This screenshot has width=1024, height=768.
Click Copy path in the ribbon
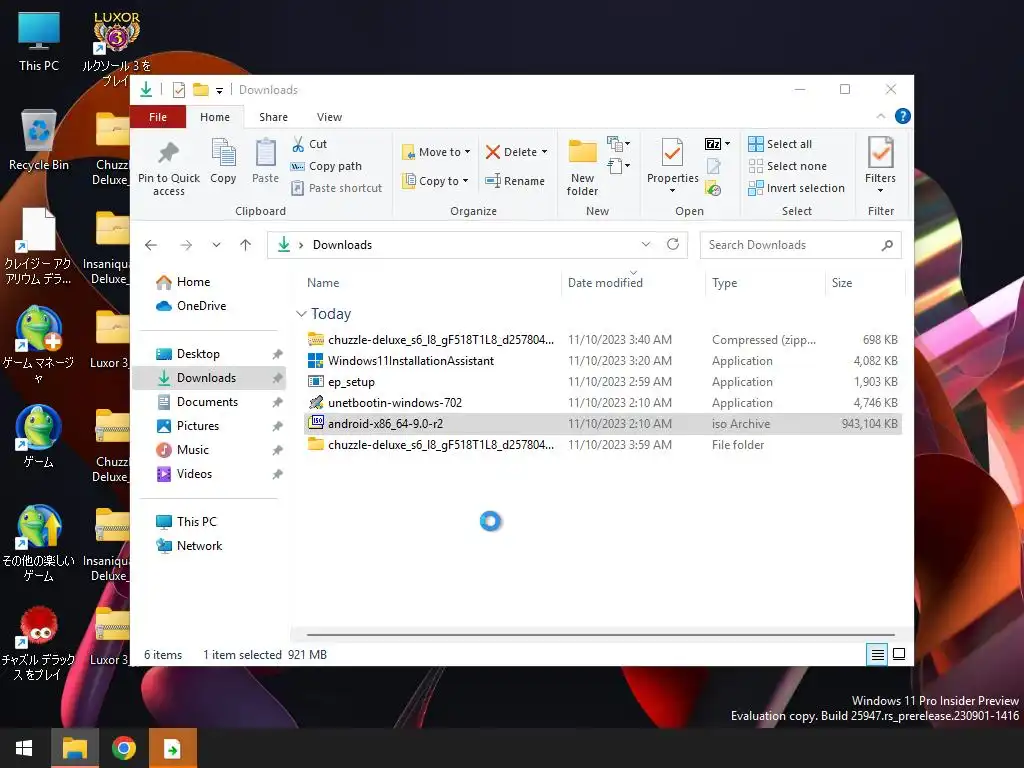coord(326,166)
